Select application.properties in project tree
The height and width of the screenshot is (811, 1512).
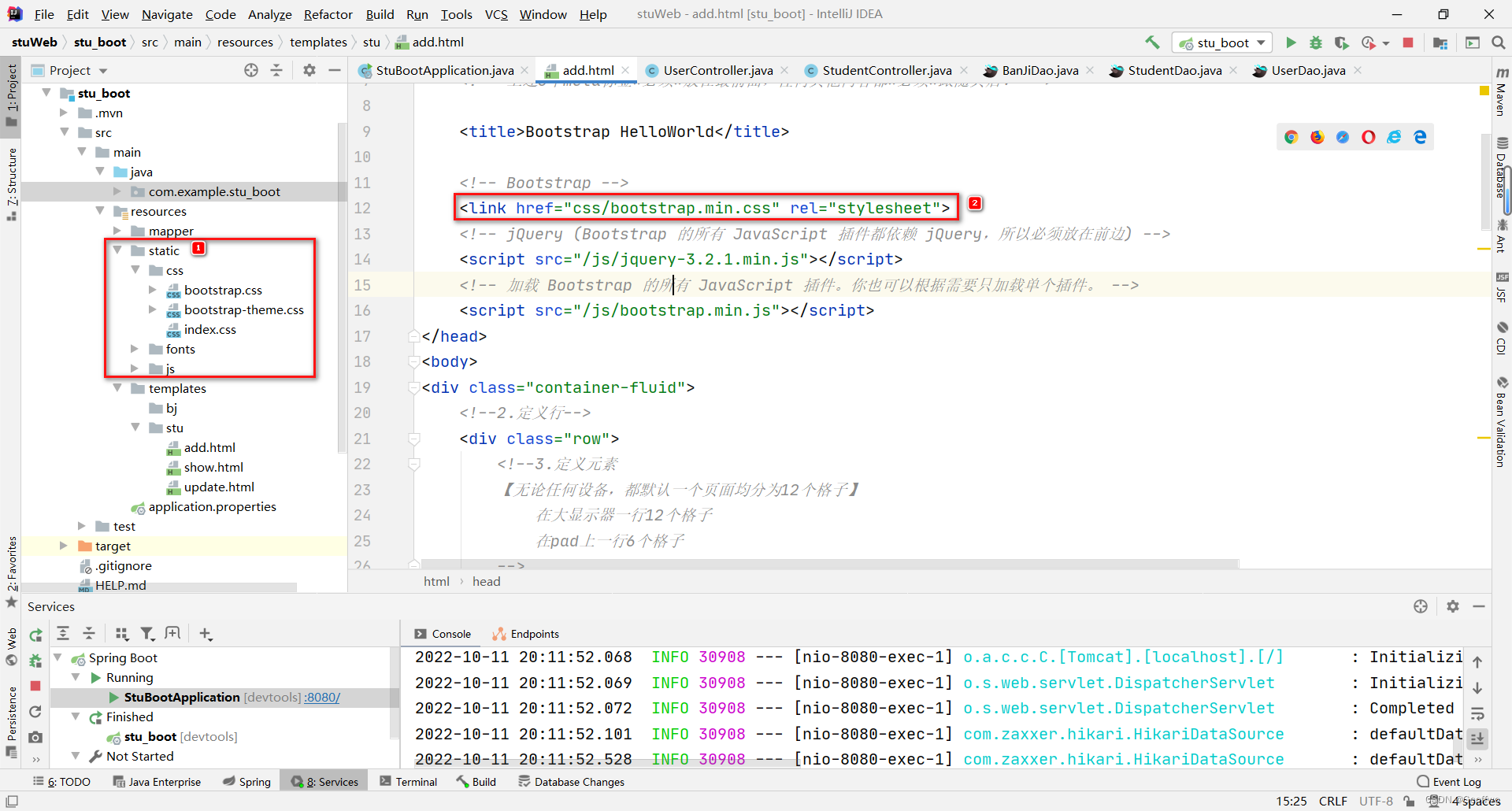click(212, 506)
